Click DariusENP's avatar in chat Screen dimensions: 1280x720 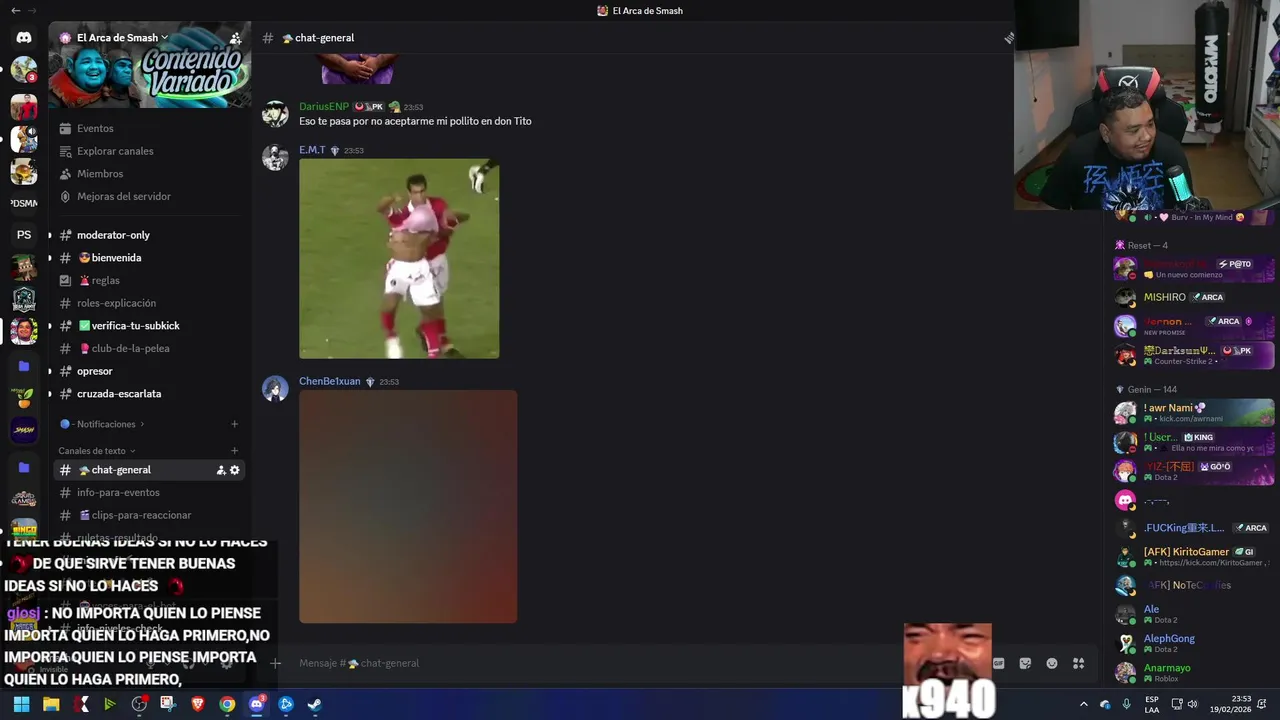[x=275, y=114]
